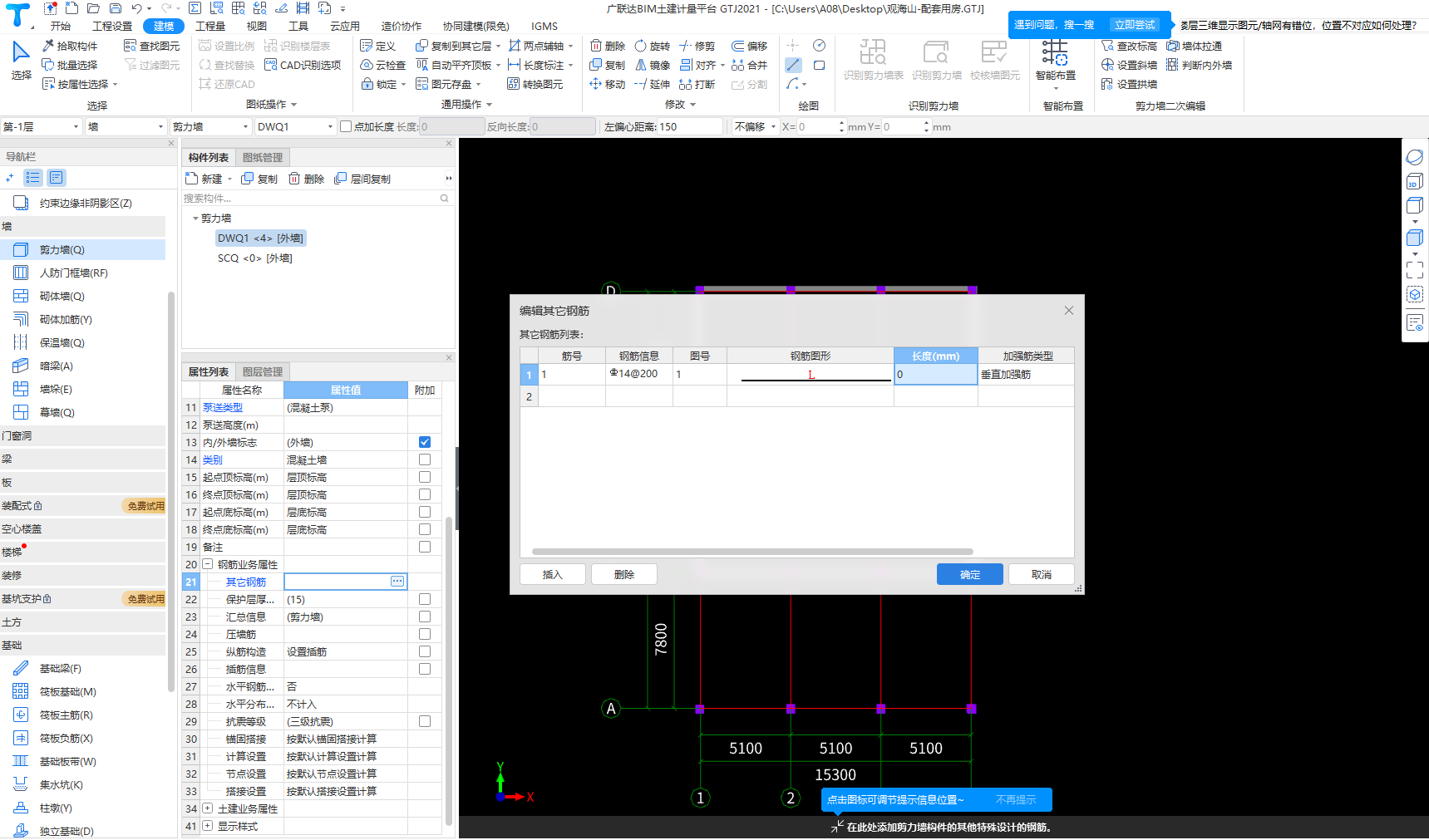Screen dimensions: 1429x840
Task: Click 不再提示 link in blue tip
Action: coord(1016,799)
